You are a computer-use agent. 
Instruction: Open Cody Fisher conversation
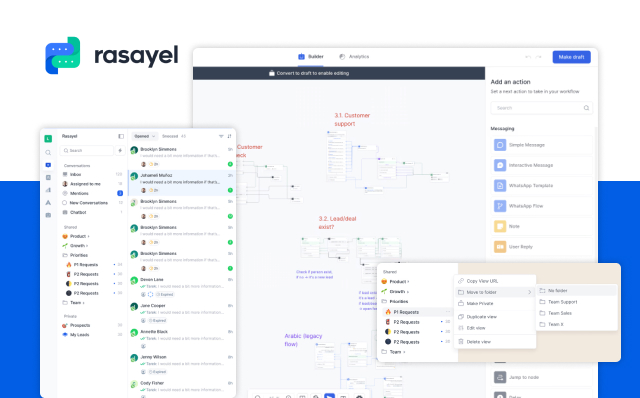pos(182,388)
